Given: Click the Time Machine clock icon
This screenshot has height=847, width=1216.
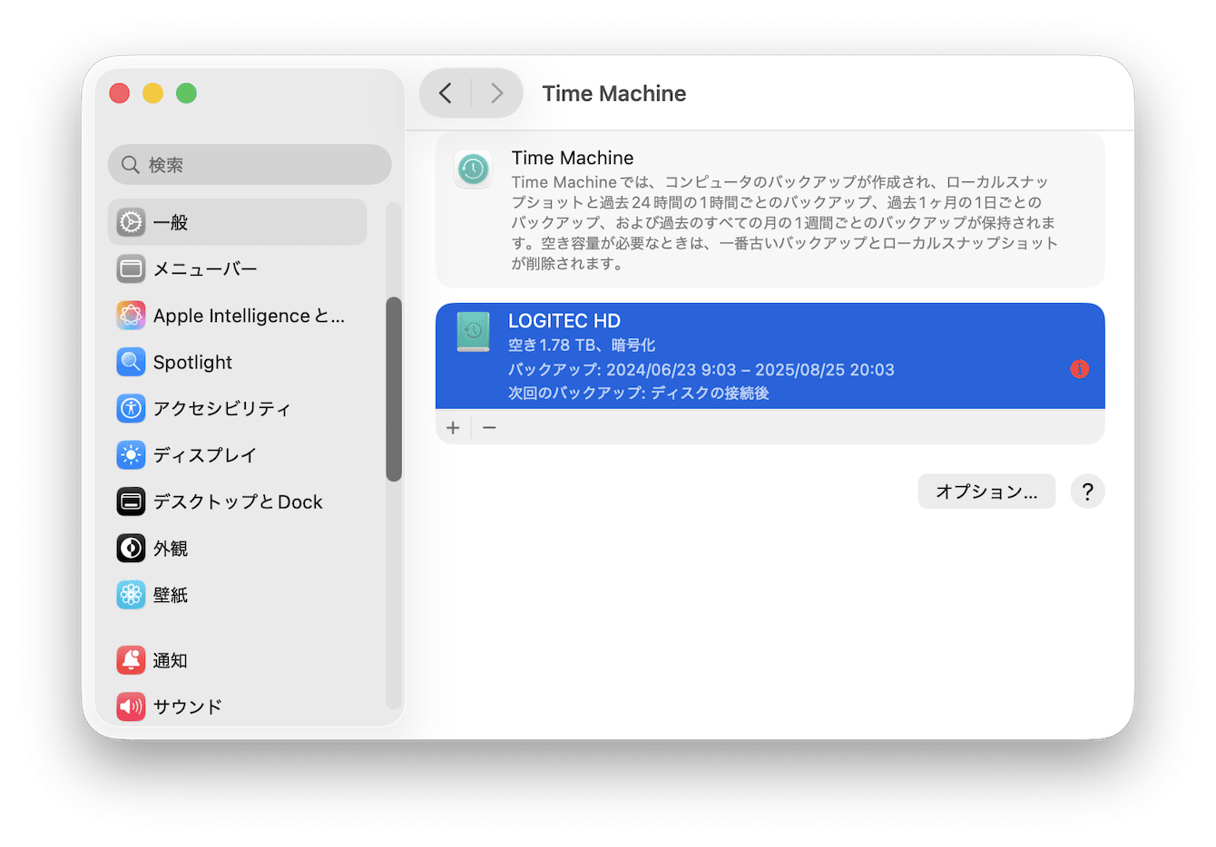Looking at the screenshot, I should point(473,169).
